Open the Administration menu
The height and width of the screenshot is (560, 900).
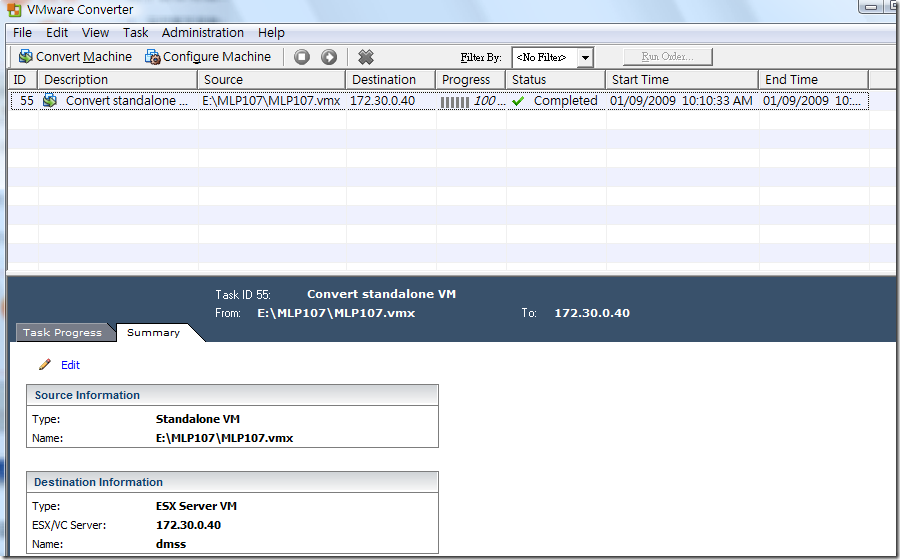(203, 33)
